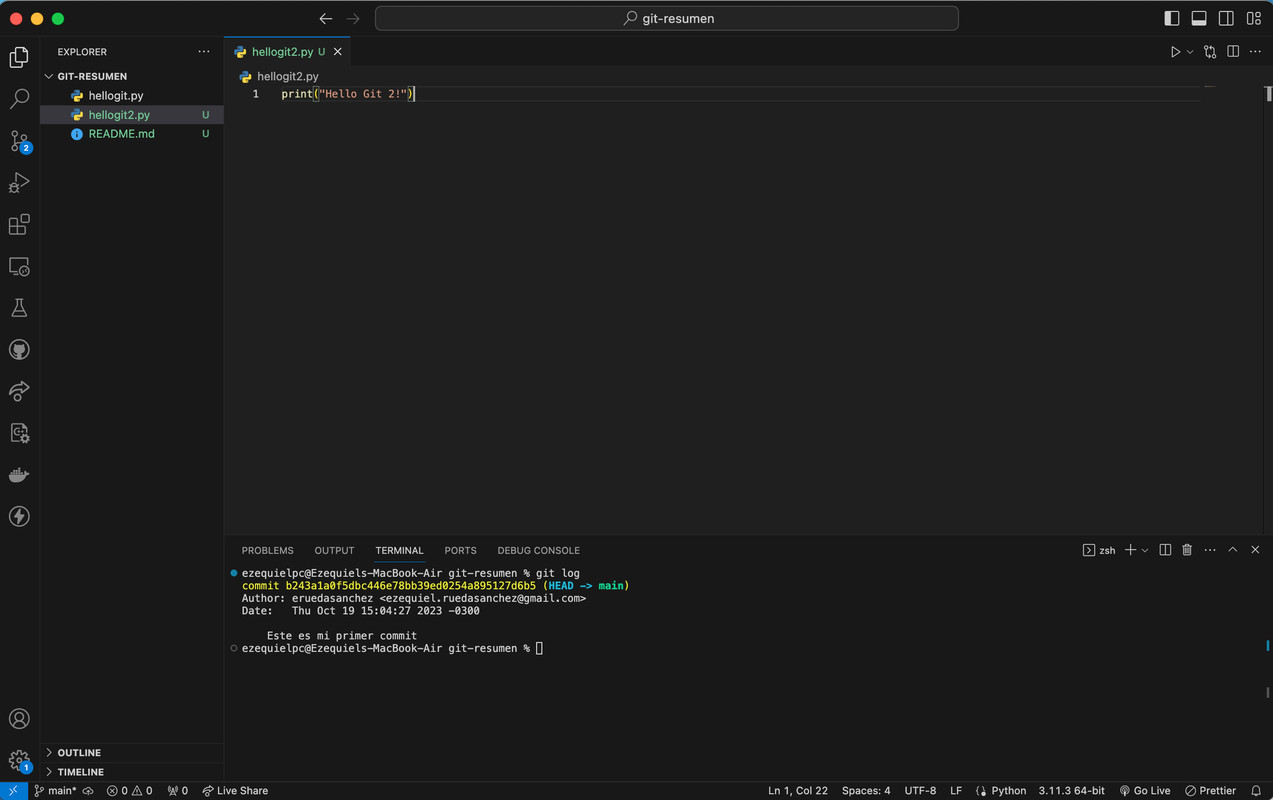Change indentation Spaces: 4
Viewport: 1273px width, 800px height.
pyautogui.click(x=866, y=791)
